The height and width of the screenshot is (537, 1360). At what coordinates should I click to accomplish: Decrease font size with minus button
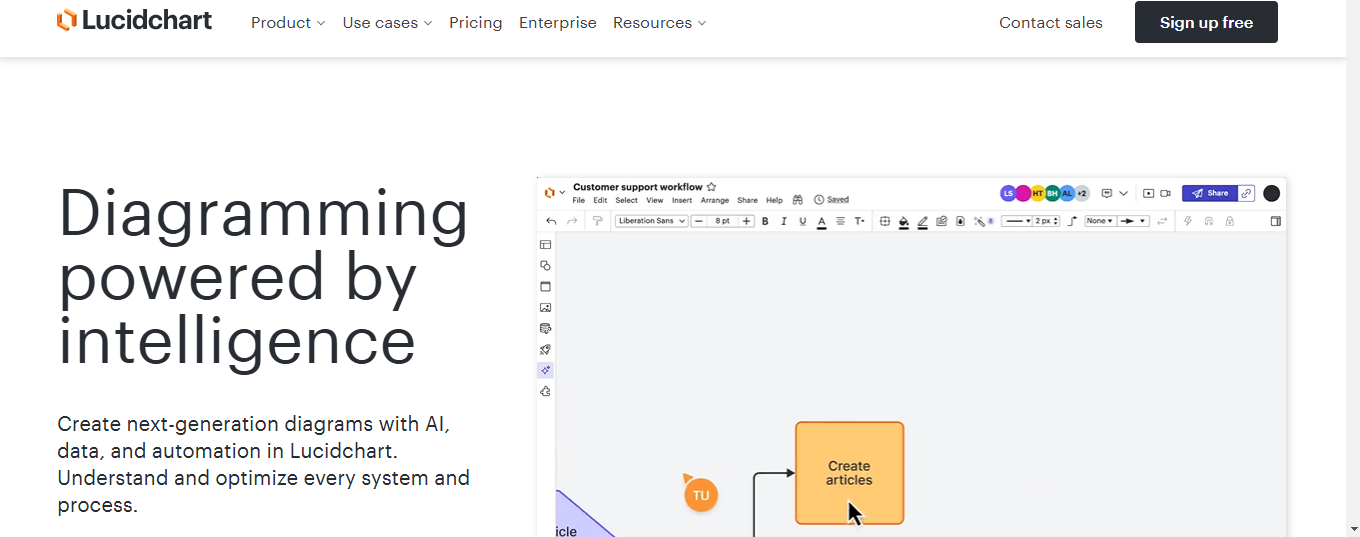(699, 221)
